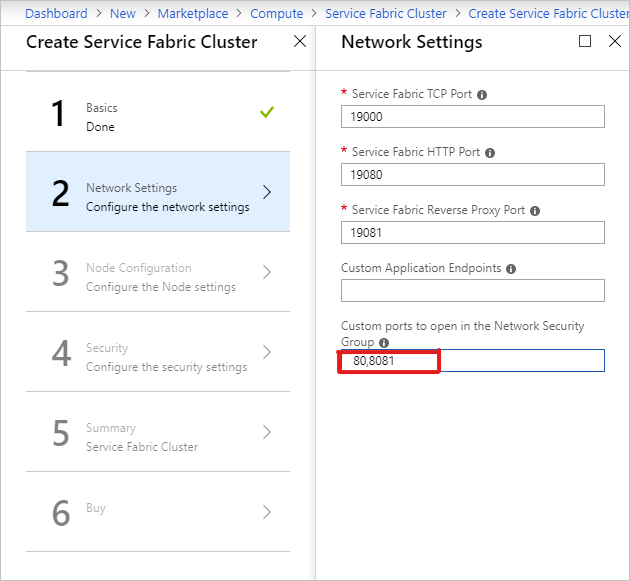Click info icon beside Service Fabric HTTP Port
Screen dimensions: 630x581
(x=490, y=153)
